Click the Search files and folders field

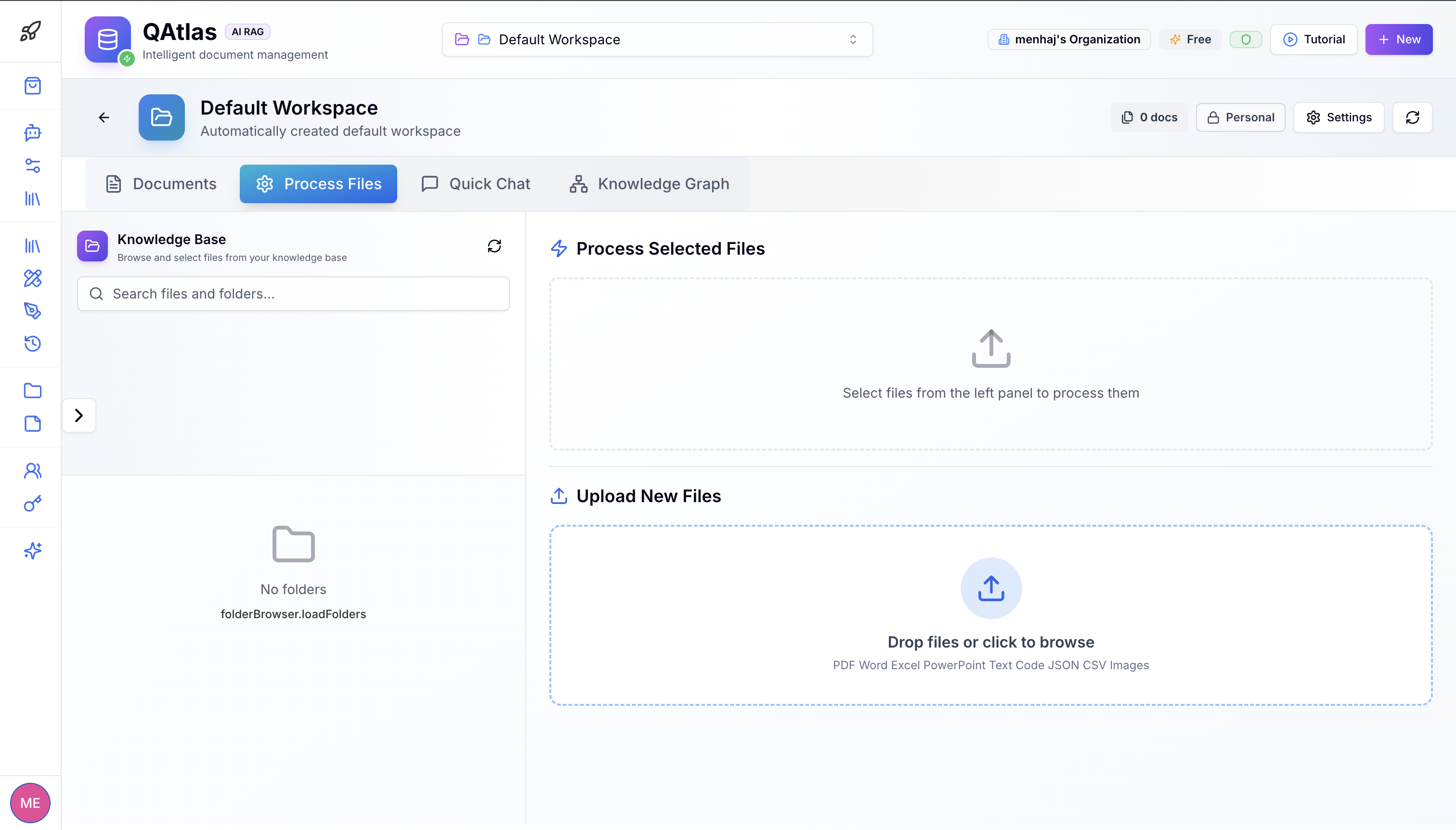coord(293,294)
